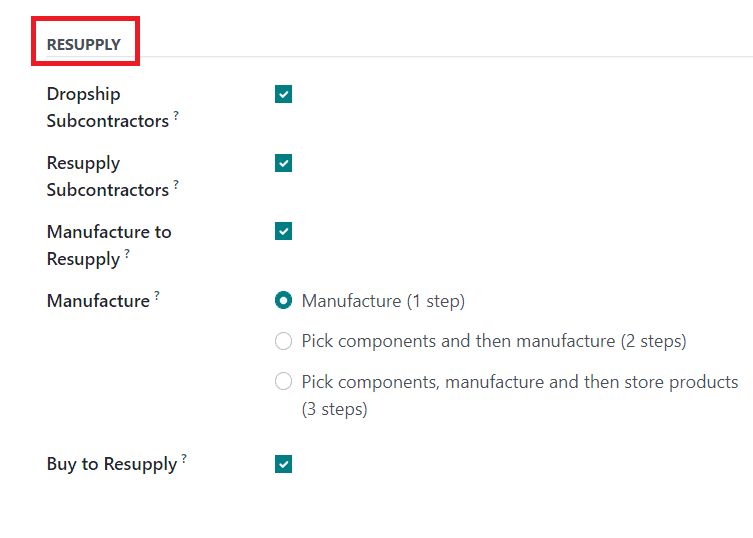Click the question mark after Manufacture to Resupply
The height and width of the screenshot is (538, 753).
point(127,254)
